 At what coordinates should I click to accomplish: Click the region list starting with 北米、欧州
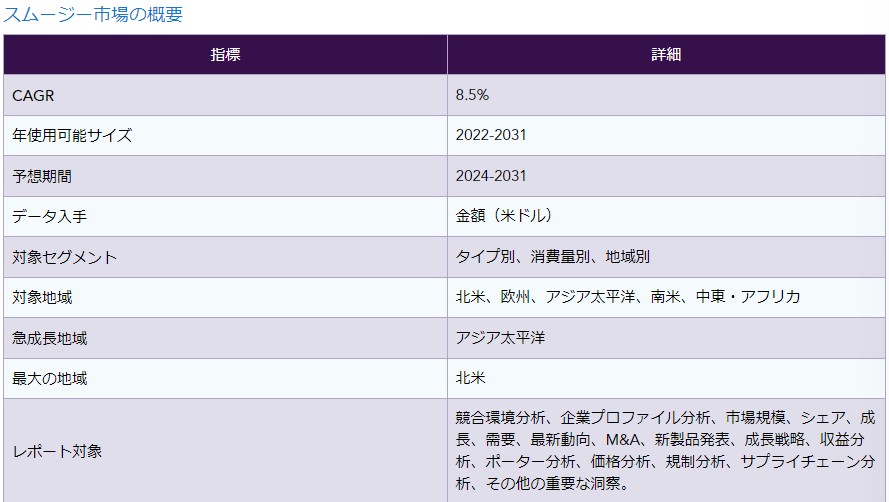coord(628,297)
